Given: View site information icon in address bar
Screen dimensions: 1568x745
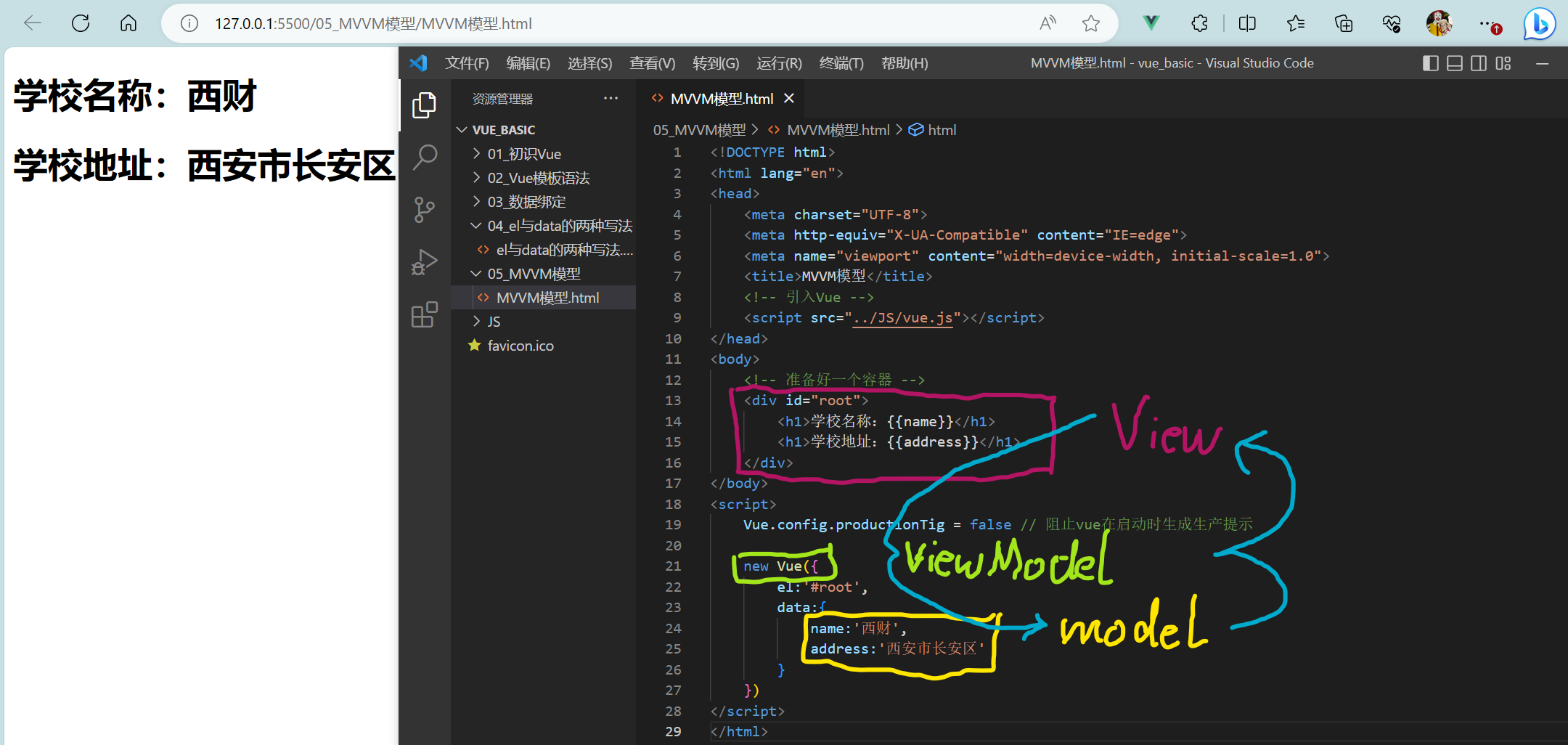Looking at the screenshot, I should click(189, 24).
